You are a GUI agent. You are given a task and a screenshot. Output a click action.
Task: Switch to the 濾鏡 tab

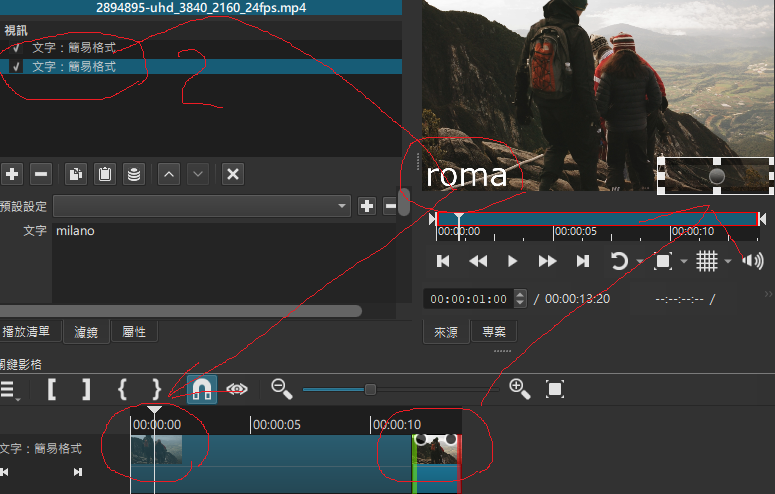[x=88, y=332]
